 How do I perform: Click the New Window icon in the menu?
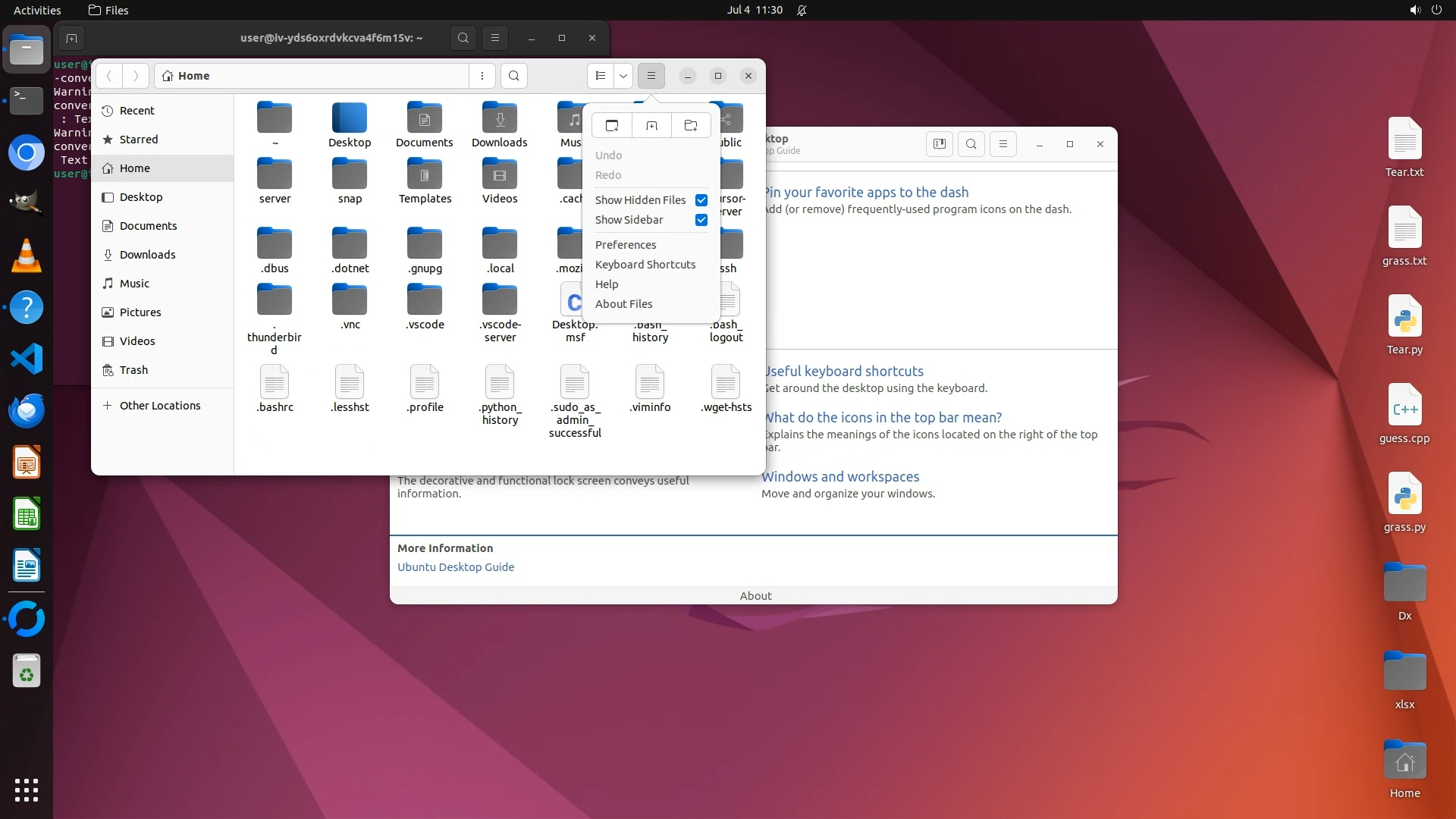612,125
